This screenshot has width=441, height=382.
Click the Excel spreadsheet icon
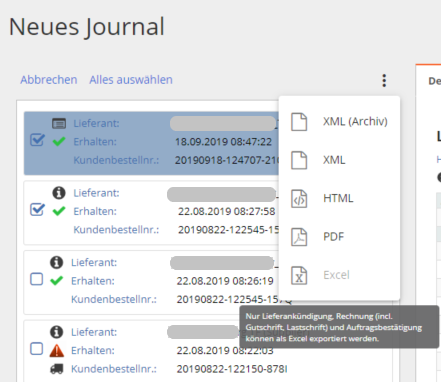click(x=299, y=275)
